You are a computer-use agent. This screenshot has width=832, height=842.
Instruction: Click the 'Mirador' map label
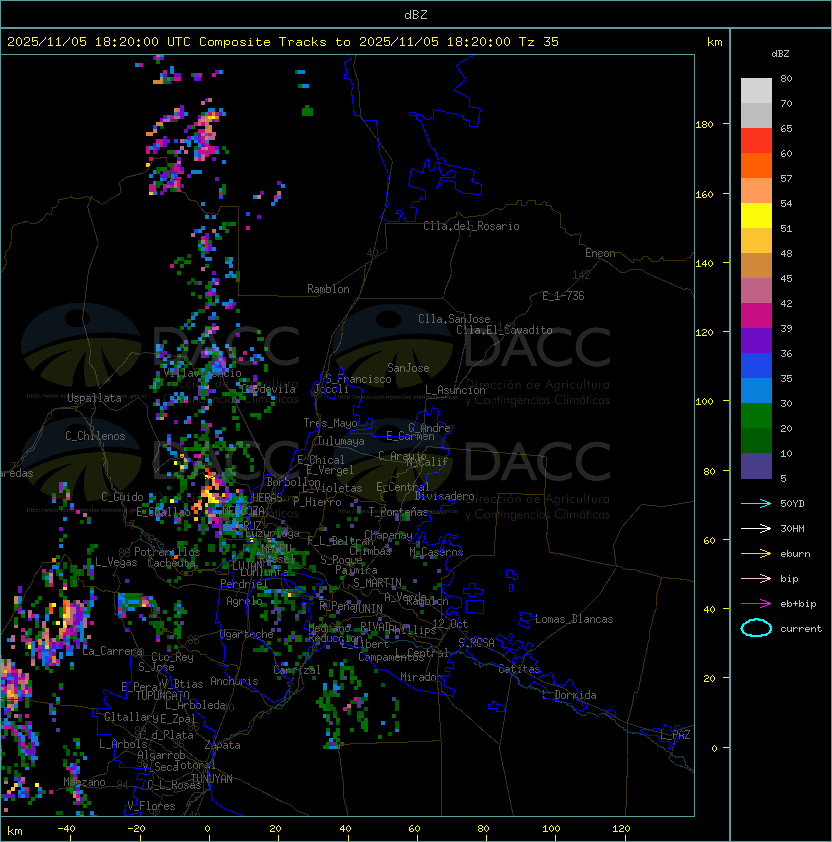(421, 677)
